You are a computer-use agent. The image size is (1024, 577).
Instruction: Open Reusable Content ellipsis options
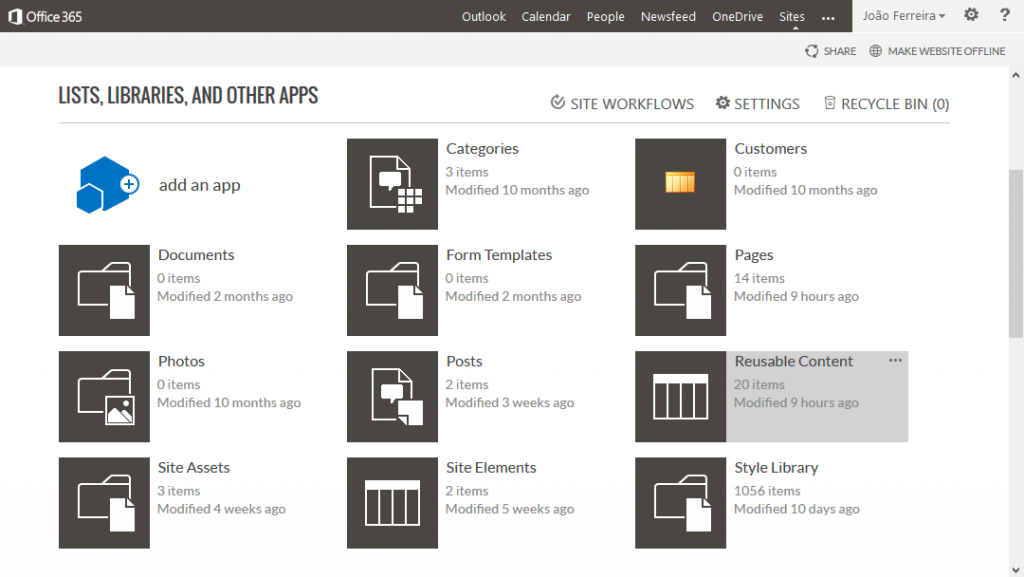pyautogui.click(x=895, y=361)
